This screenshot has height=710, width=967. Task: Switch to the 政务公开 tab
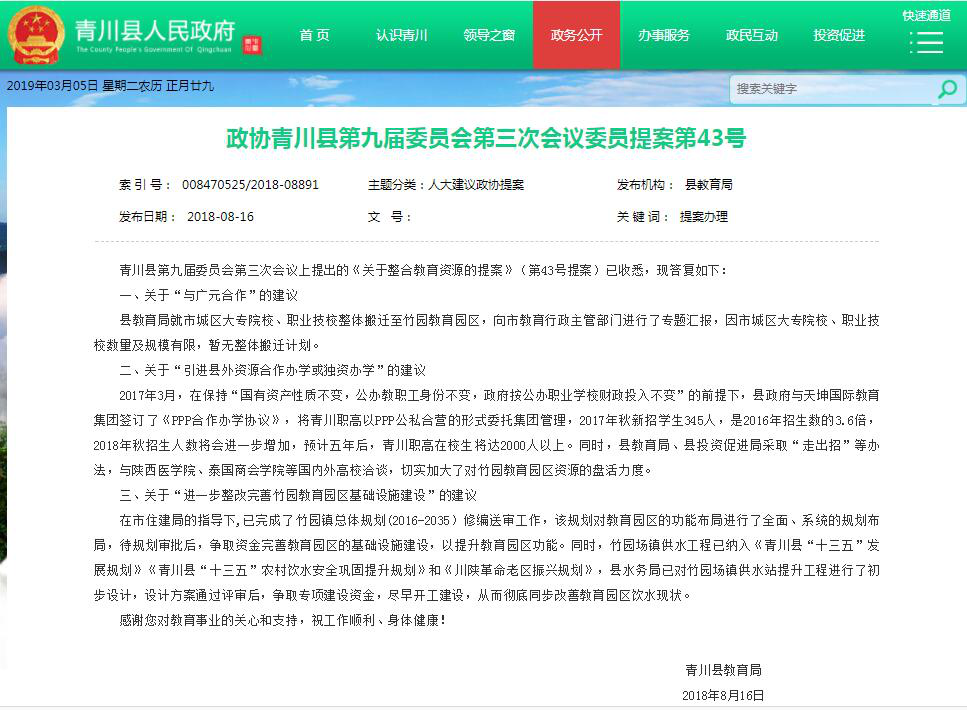coord(576,35)
